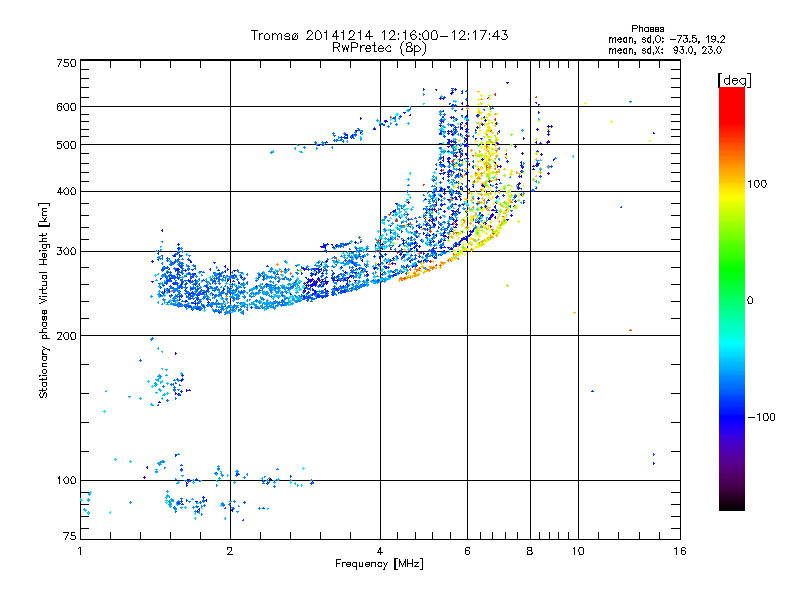
Task: Click the y-axis tick label '100'
Action: pyautogui.click(x=66, y=480)
